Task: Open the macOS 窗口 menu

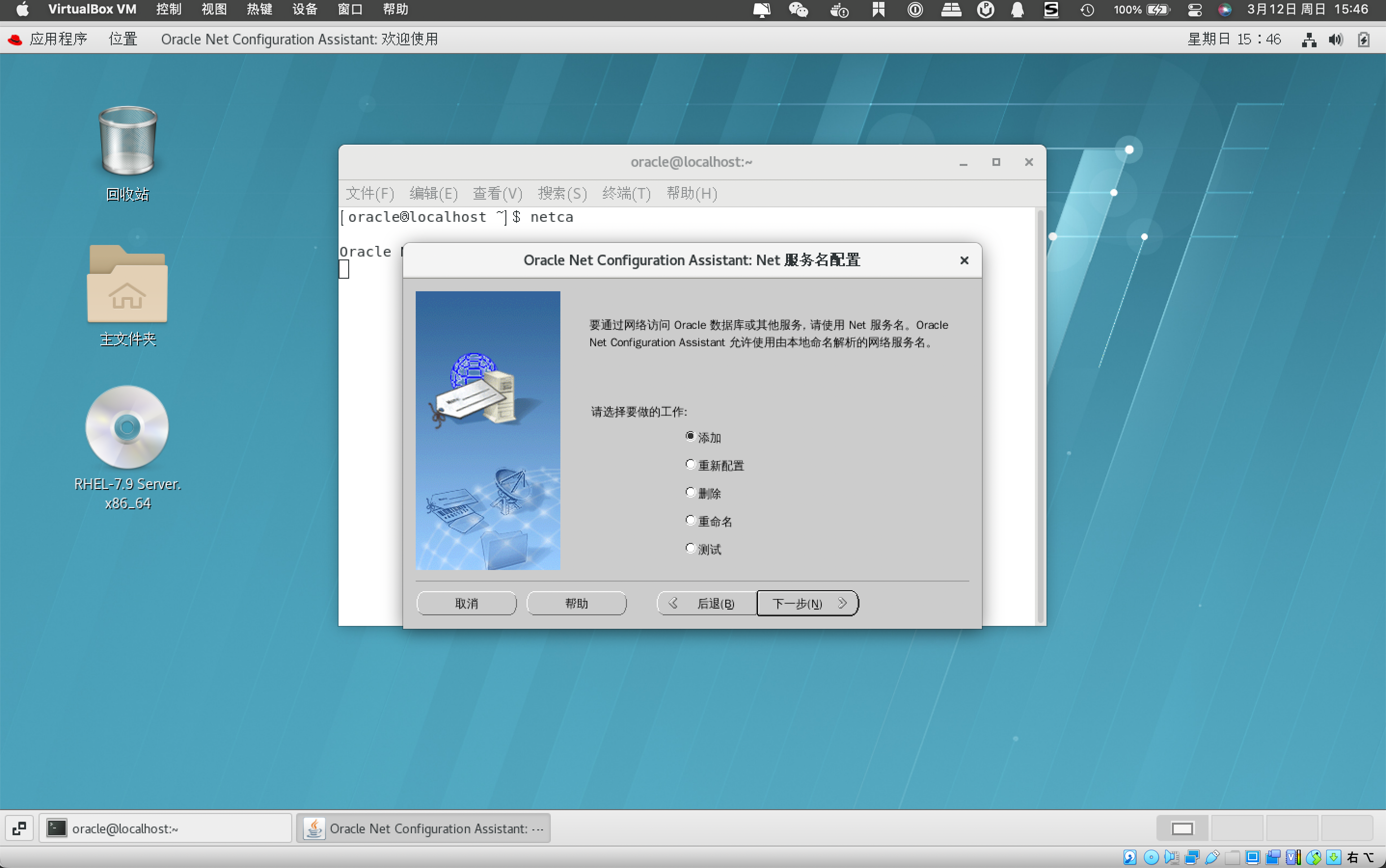Action: click(x=350, y=9)
